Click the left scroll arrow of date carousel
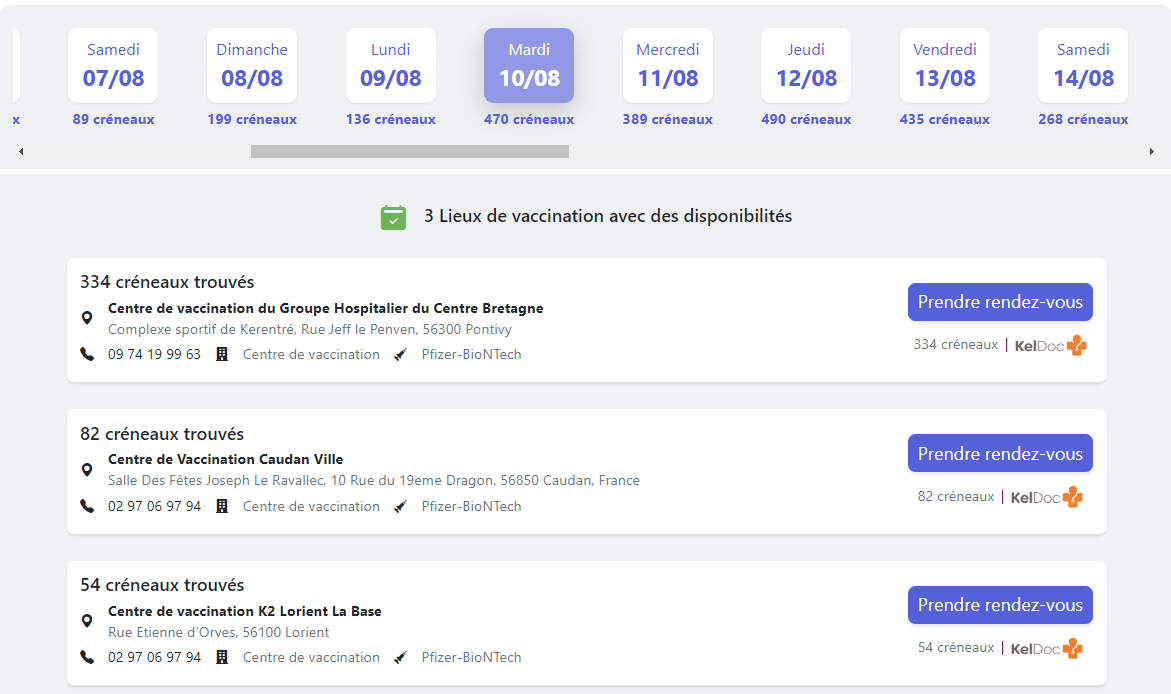 click(21, 152)
